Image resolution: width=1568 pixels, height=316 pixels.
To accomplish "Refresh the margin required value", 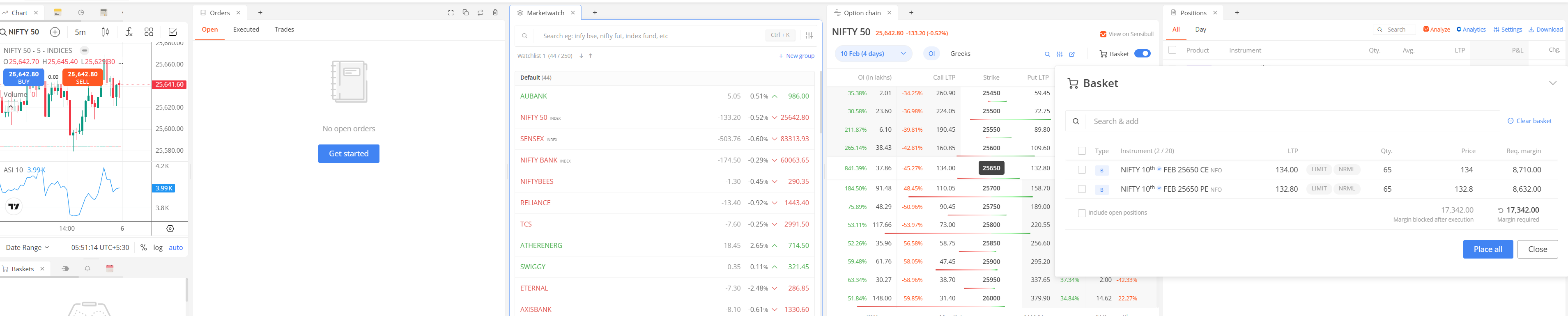I will tap(1500, 210).
